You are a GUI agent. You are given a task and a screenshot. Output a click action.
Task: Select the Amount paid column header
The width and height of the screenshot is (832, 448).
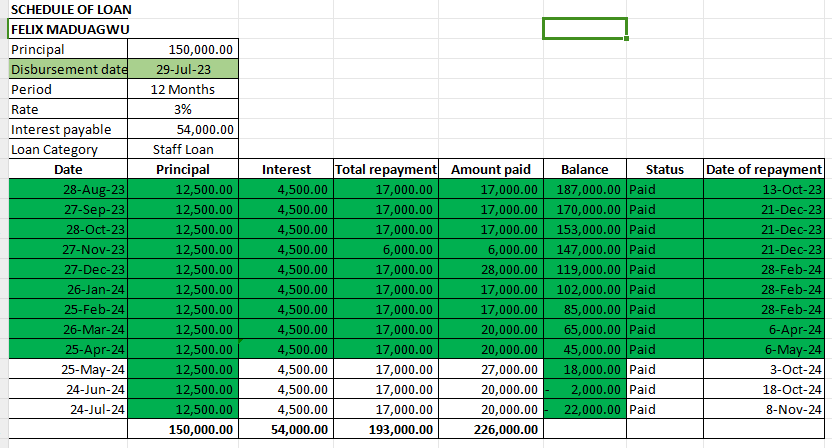tap(491, 169)
